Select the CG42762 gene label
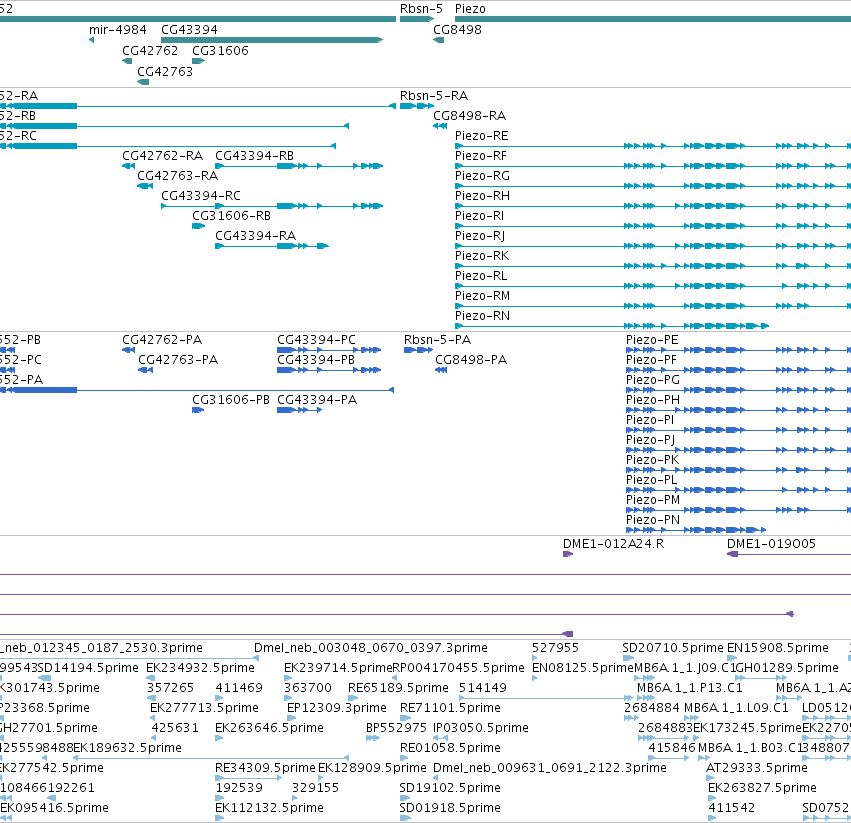The width and height of the screenshot is (851, 823). coord(150,50)
